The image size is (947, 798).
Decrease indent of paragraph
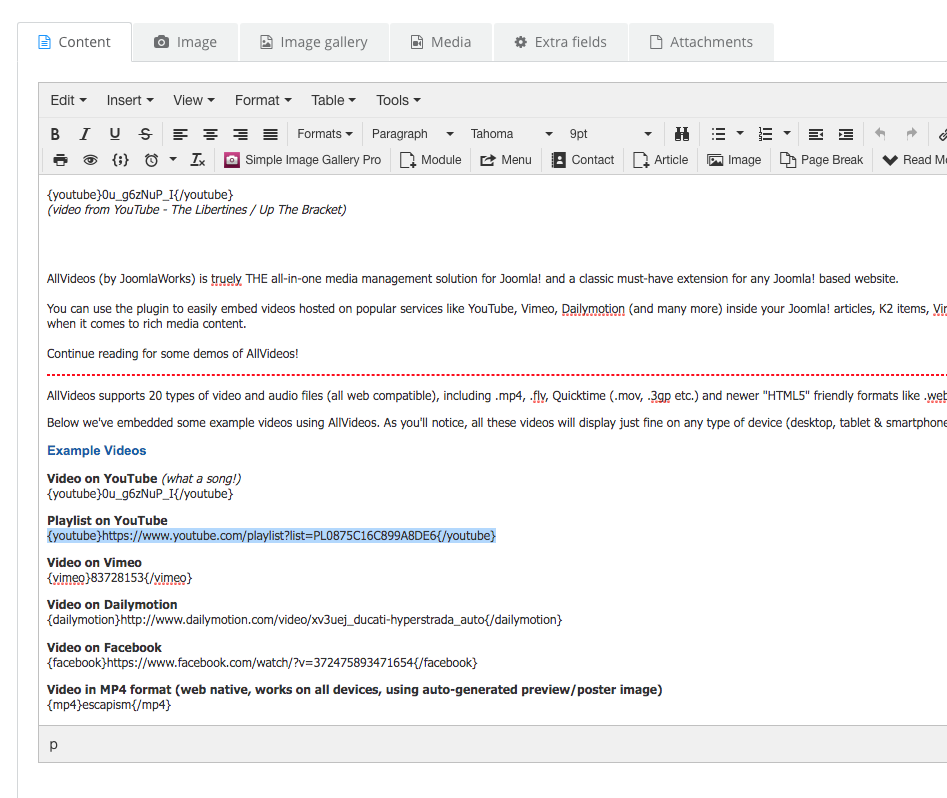point(816,134)
